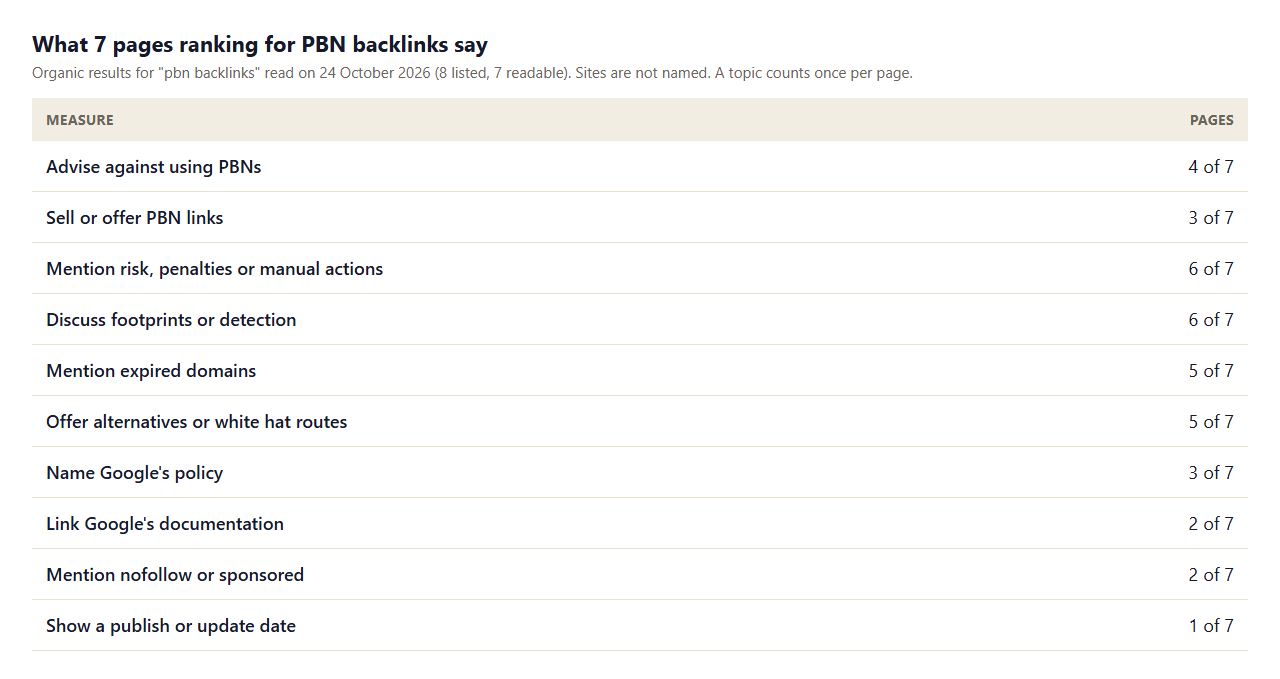Click the MEASURE column header
Viewport: 1280px width, 679px height.
click(x=80, y=120)
